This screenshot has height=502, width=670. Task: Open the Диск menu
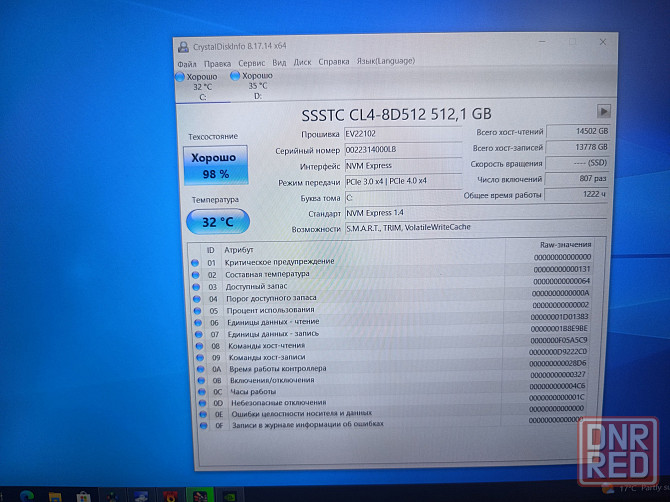point(302,62)
